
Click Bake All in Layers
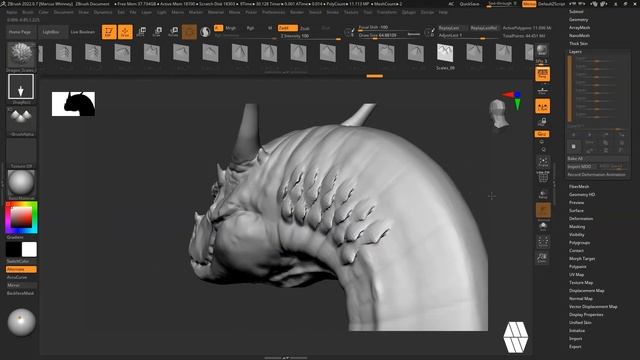click(598, 158)
